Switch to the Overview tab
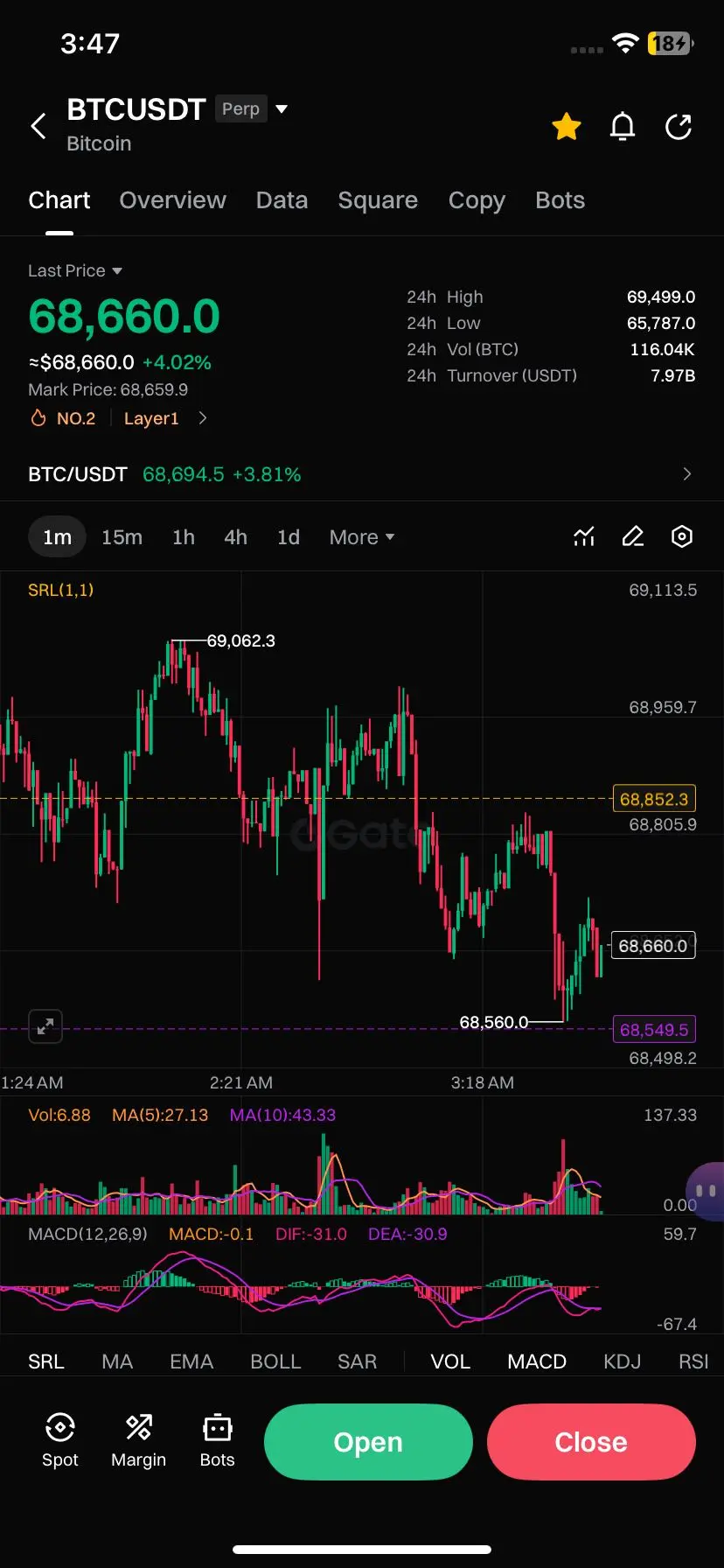The image size is (724, 1568). [173, 200]
